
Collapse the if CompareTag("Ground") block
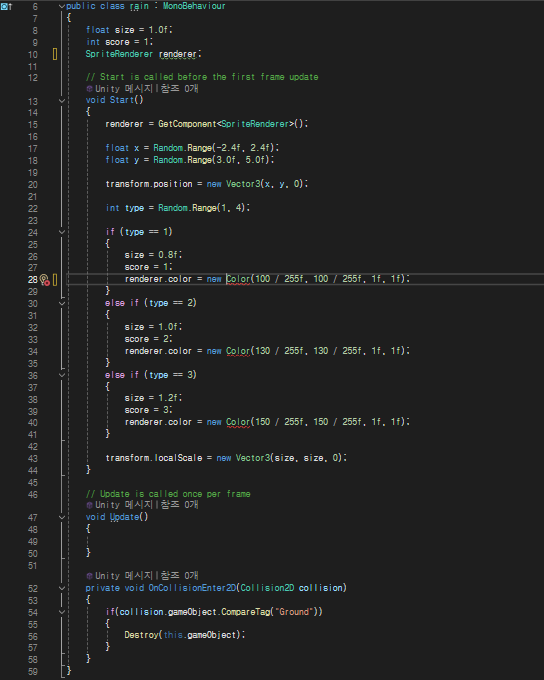point(62,612)
